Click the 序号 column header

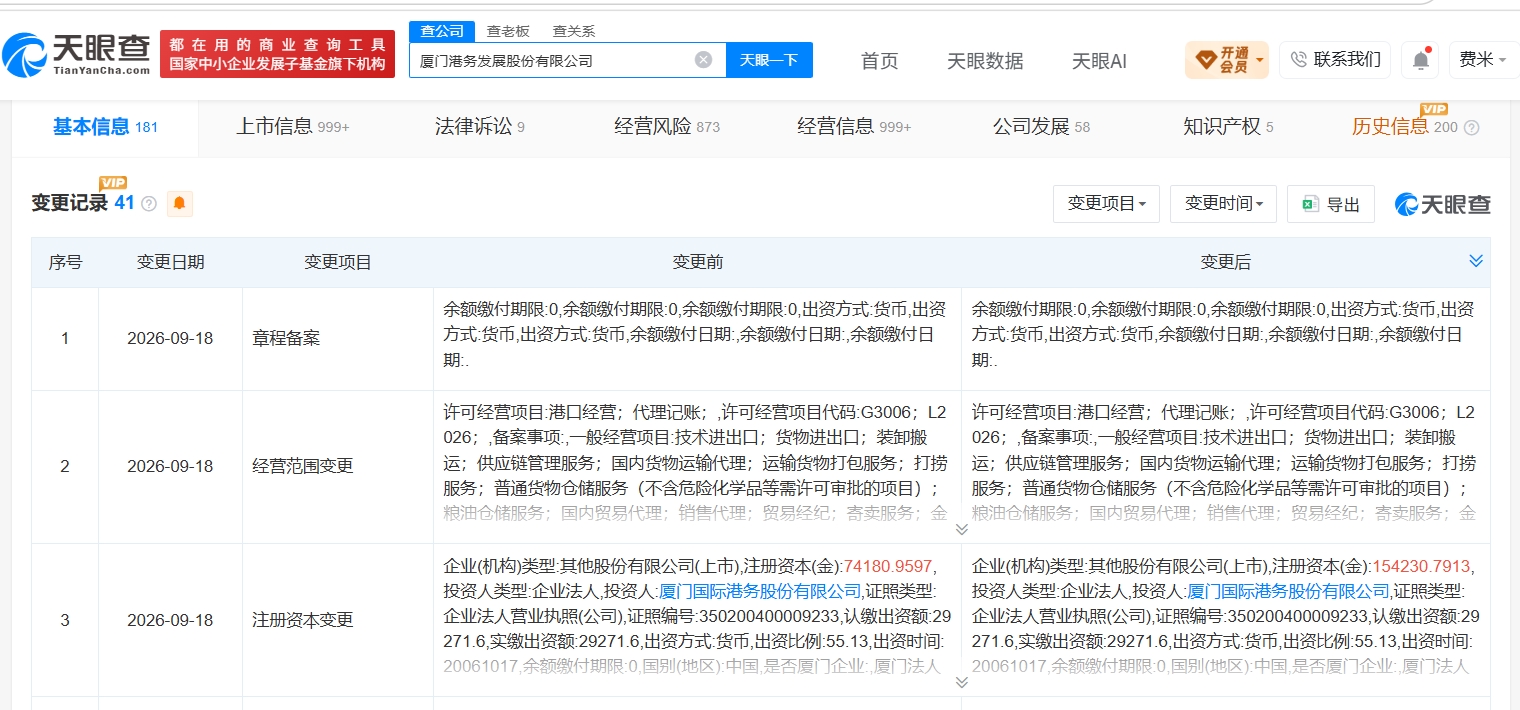pos(65,262)
